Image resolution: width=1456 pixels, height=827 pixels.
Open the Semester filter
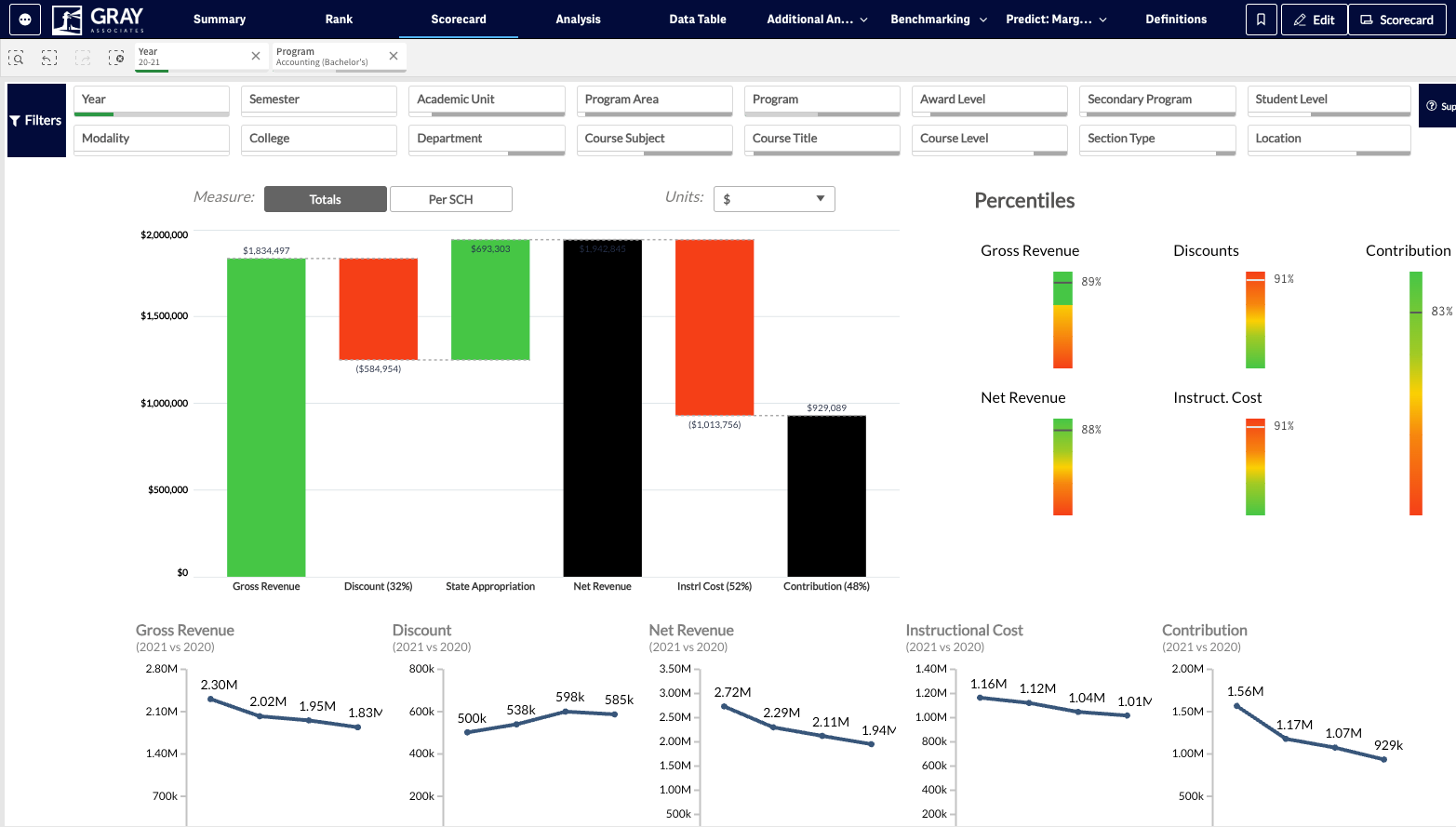click(x=319, y=100)
